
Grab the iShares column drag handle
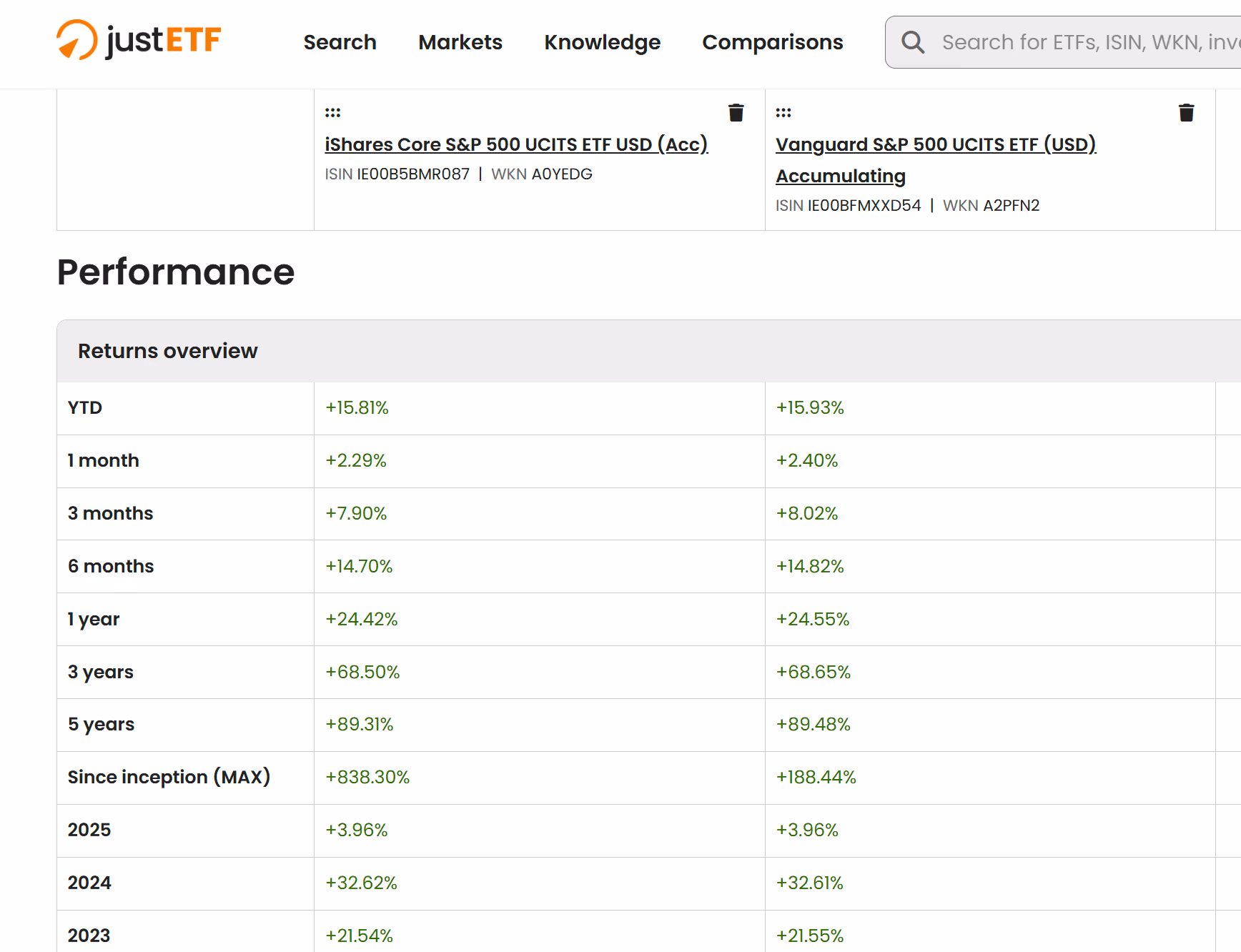(332, 113)
